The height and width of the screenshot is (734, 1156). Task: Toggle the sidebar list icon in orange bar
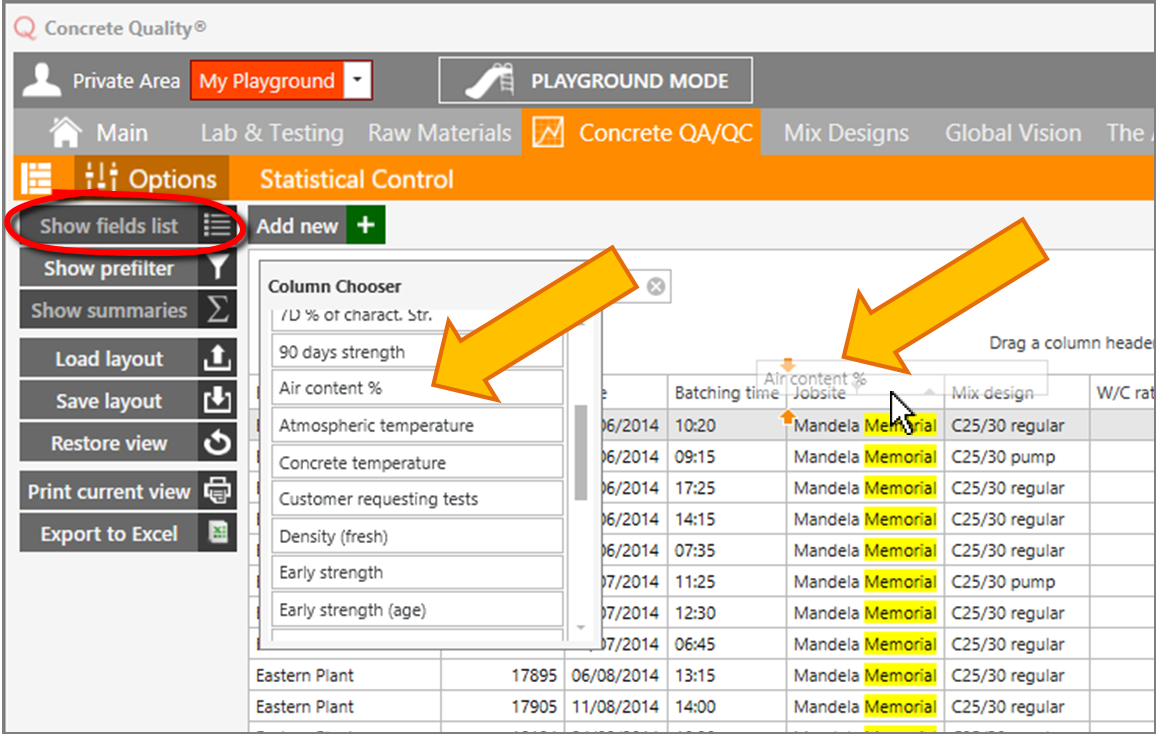click(x=36, y=178)
